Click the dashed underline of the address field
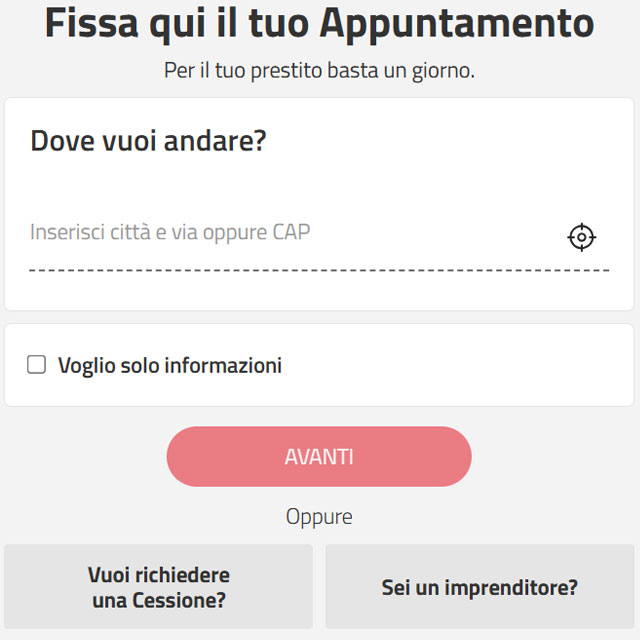 tap(318, 270)
